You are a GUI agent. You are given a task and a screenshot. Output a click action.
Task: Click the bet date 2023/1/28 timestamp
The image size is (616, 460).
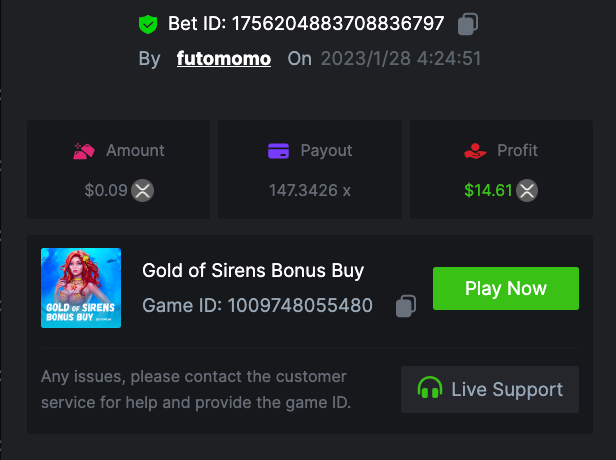(400, 58)
